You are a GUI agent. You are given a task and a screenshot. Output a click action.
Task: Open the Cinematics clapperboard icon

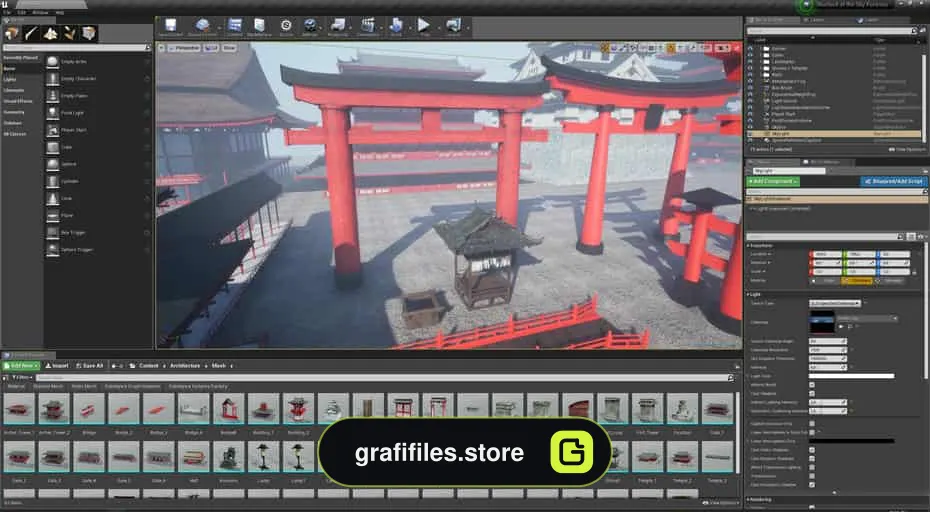(368, 27)
